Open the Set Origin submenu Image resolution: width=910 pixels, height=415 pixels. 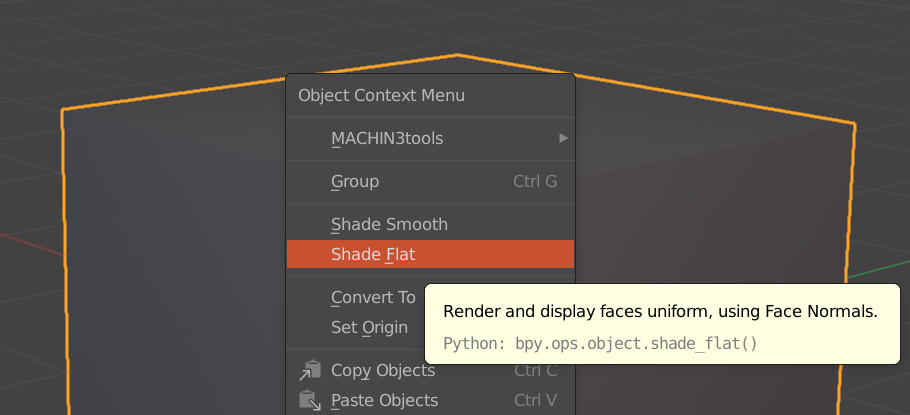pos(356,327)
